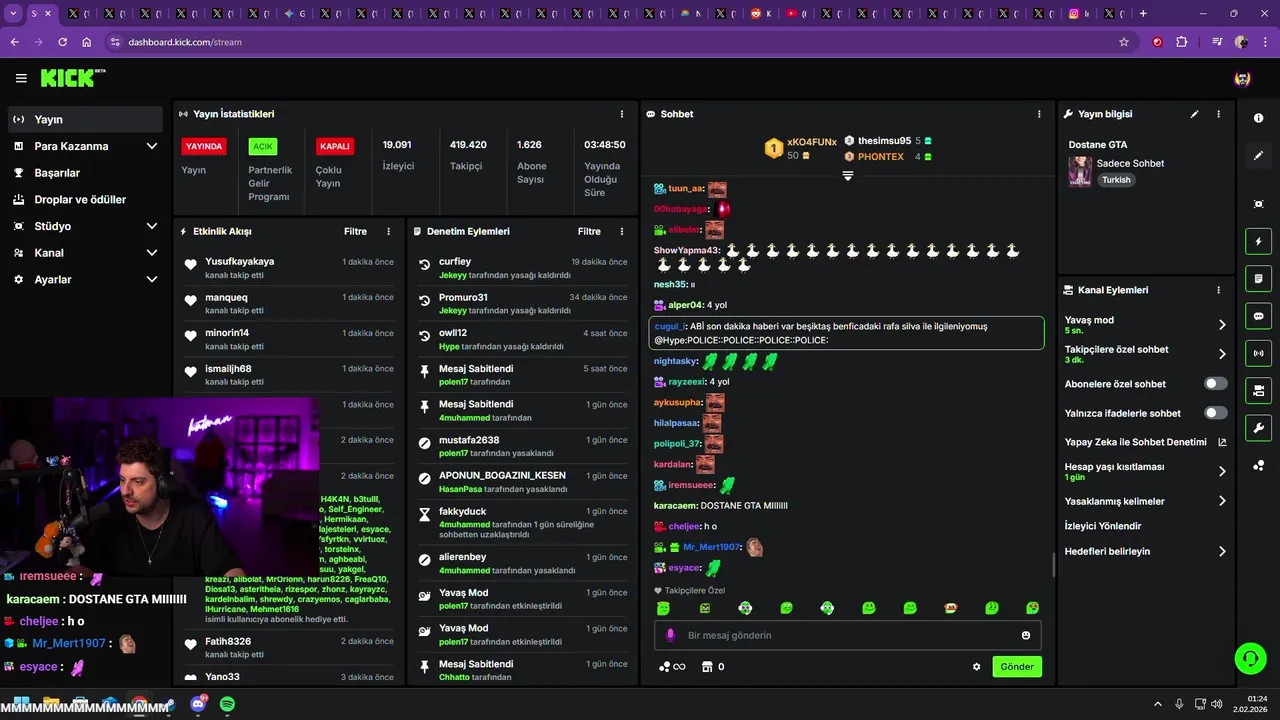The width and height of the screenshot is (1280, 720).
Task: Open the Discord icon in taskbar
Action: (198, 704)
